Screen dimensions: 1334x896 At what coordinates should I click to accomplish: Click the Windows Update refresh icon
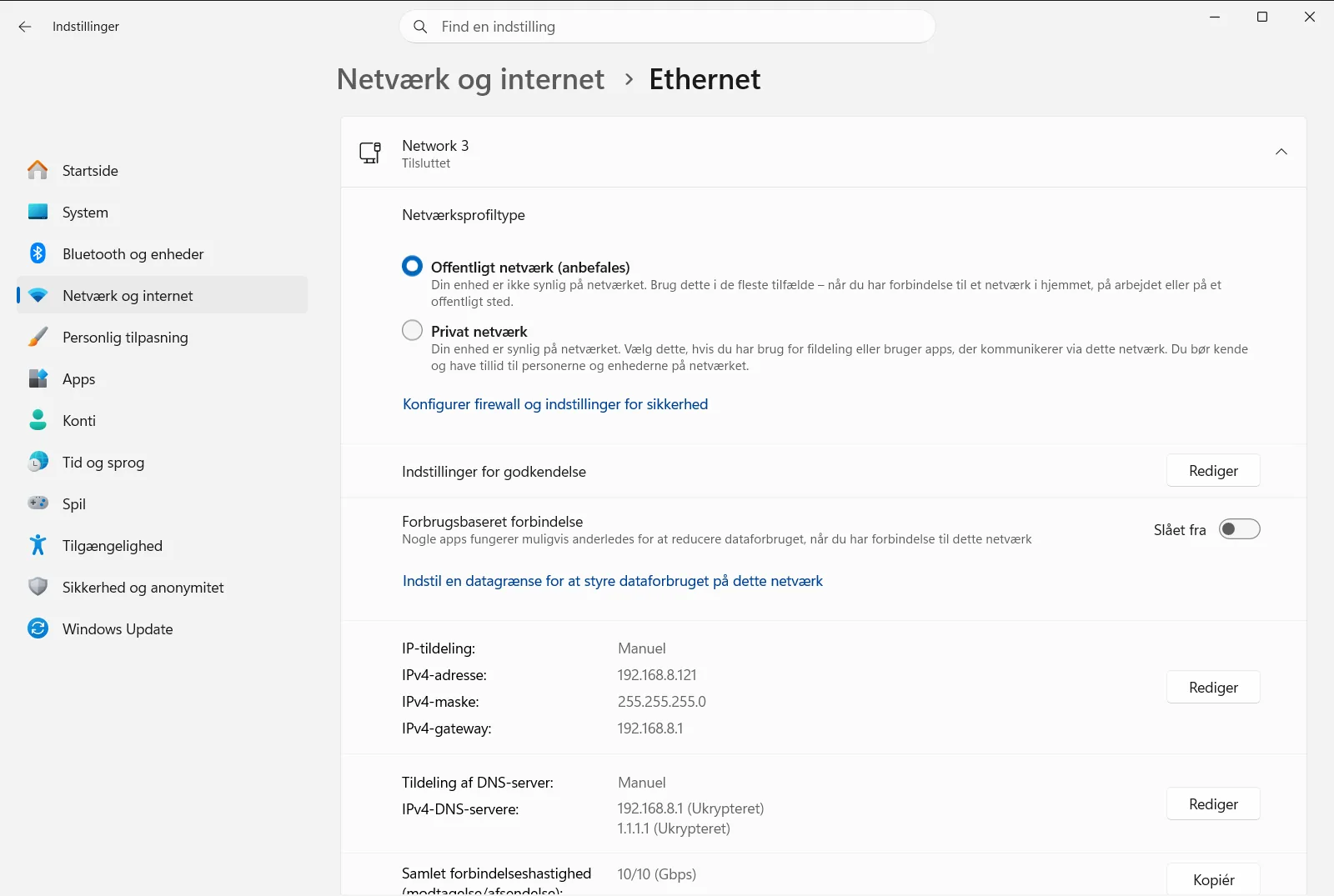[x=38, y=628]
